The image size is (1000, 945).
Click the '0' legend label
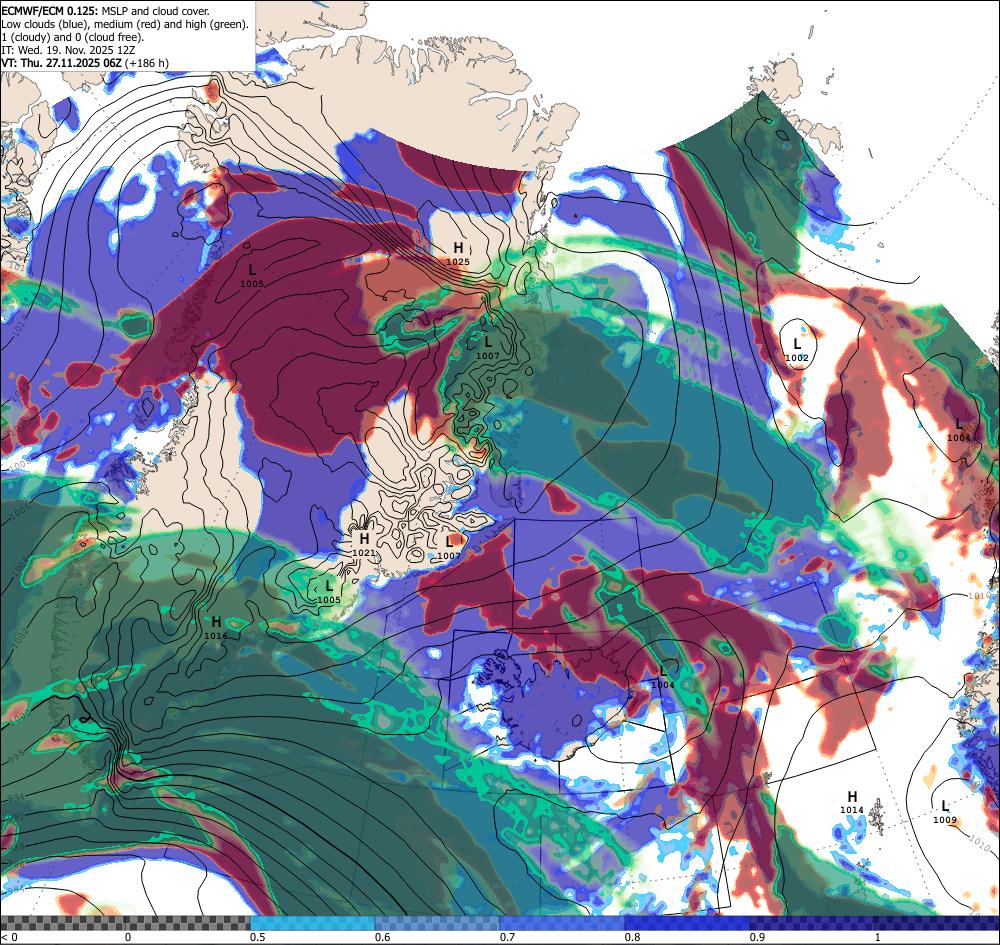(x=128, y=937)
